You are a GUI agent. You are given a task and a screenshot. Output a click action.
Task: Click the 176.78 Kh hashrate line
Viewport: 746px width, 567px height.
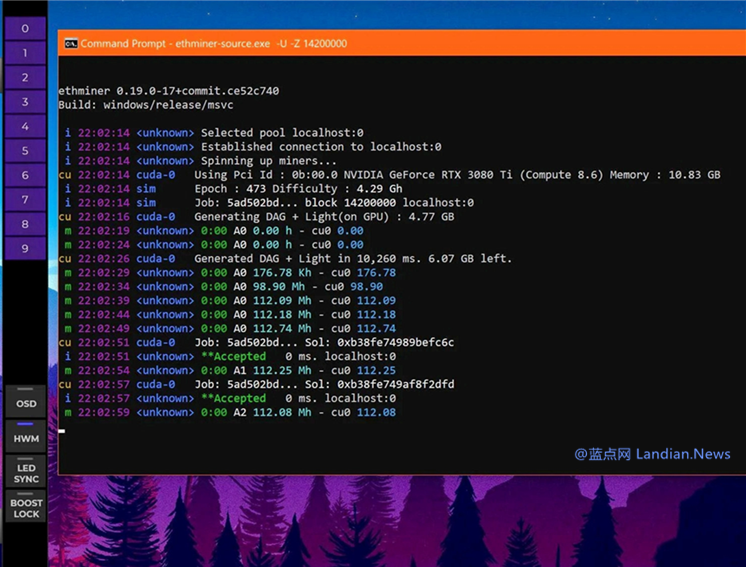230,273
